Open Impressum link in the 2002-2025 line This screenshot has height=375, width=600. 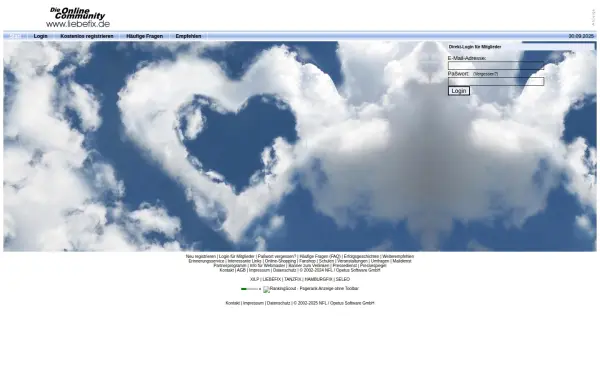tap(253, 303)
